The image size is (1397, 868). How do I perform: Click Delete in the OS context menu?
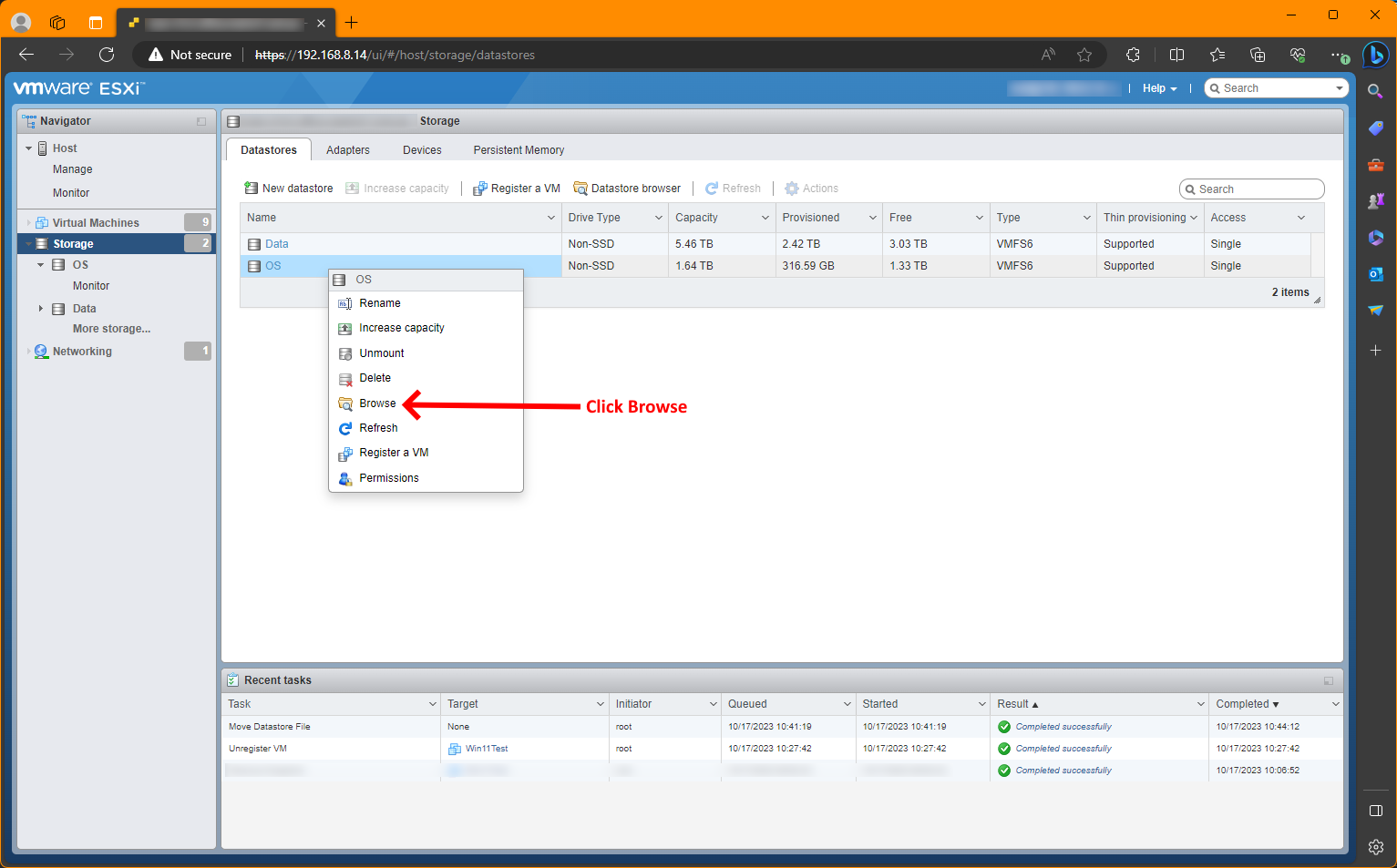(375, 378)
